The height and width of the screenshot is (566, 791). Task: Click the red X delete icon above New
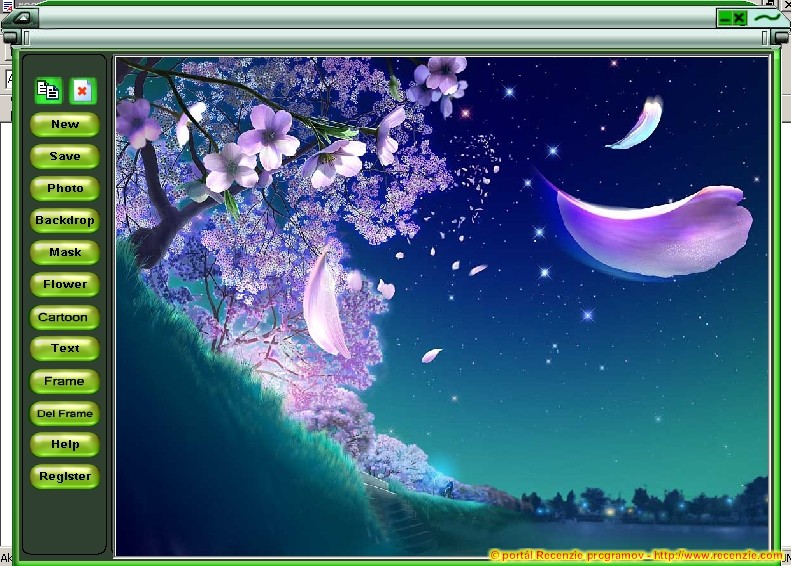tap(82, 91)
